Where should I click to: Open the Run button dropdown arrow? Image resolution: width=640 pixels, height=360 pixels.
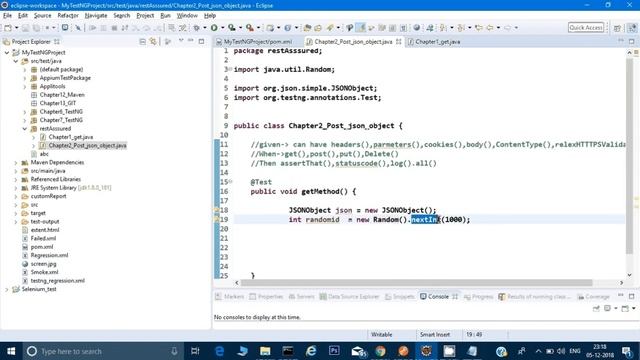(x=222, y=28)
